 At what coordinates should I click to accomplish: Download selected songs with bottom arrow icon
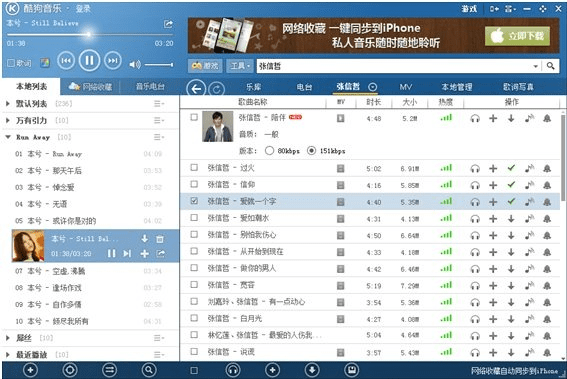tap(312, 370)
